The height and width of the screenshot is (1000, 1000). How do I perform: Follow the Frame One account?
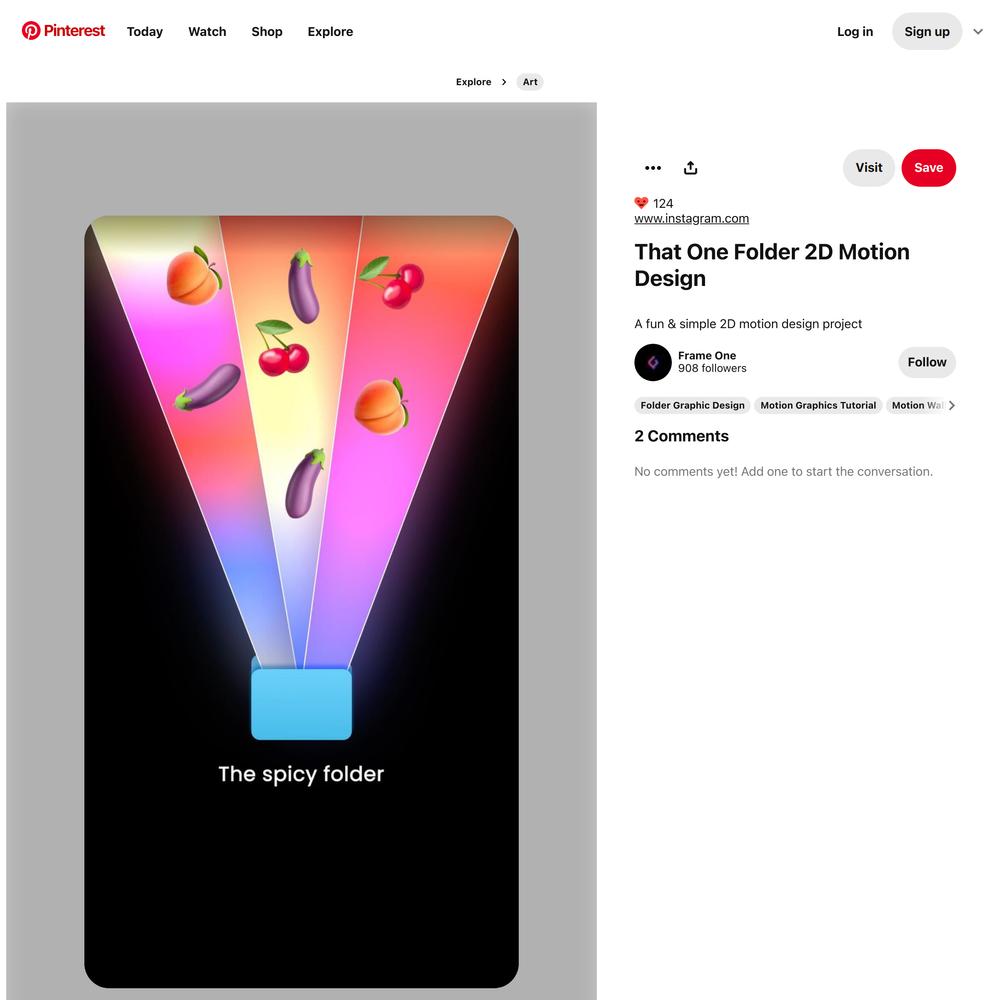click(927, 362)
